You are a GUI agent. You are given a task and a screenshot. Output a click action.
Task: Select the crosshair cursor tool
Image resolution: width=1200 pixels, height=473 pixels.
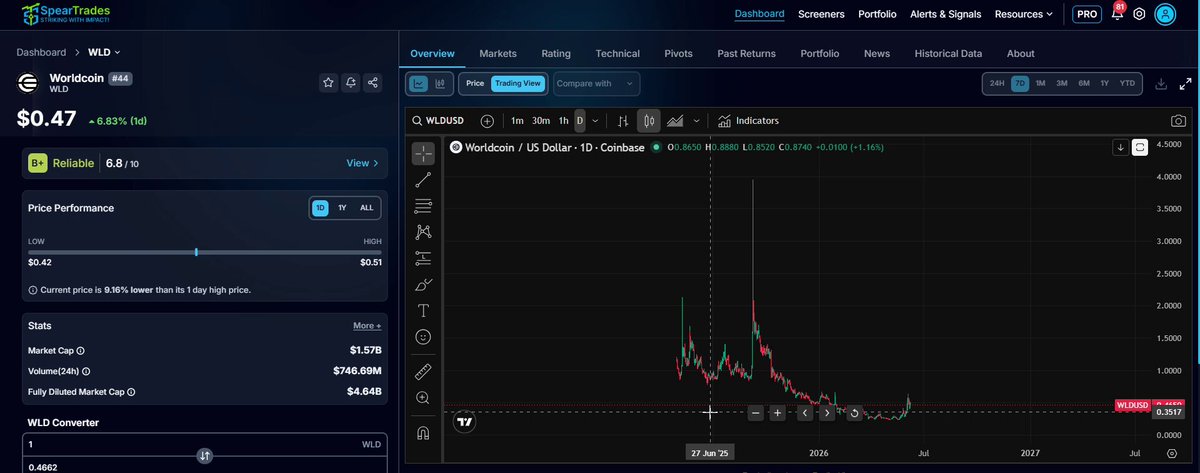click(423, 153)
